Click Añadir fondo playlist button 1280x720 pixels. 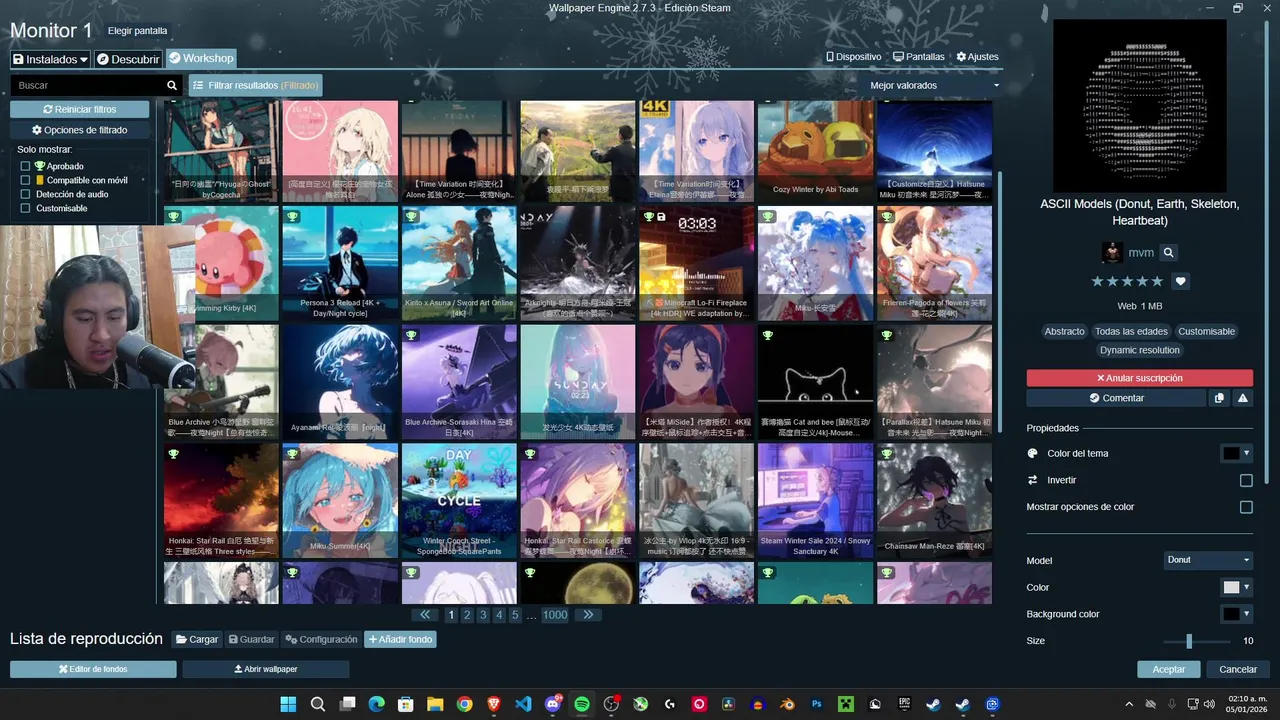point(400,639)
